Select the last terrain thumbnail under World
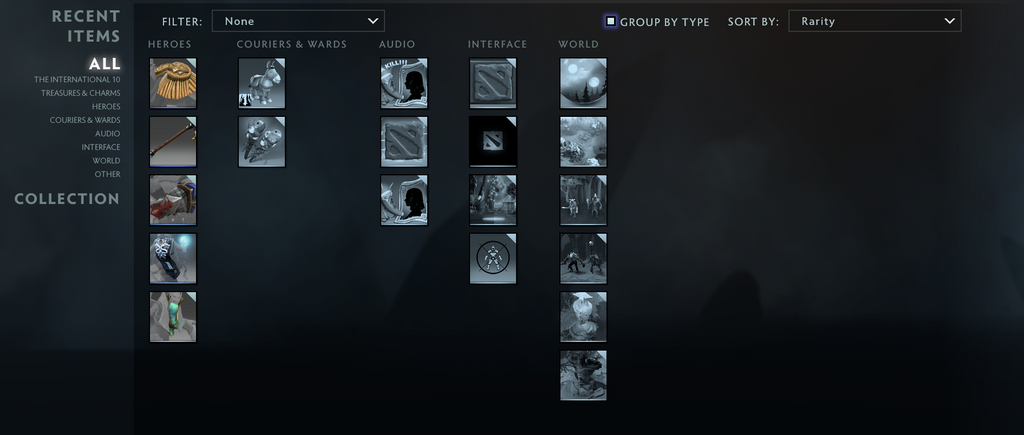The height and width of the screenshot is (435, 1024). pyautogui.click(x=583, y=376)
